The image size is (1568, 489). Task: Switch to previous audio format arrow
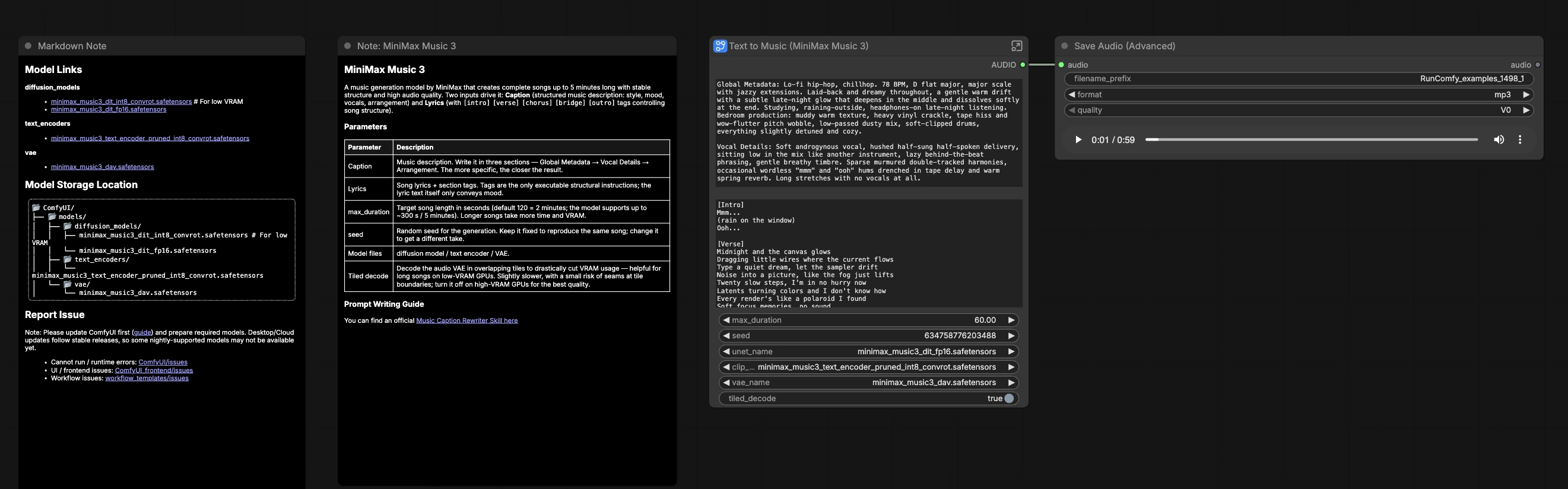pos(1072,94)
